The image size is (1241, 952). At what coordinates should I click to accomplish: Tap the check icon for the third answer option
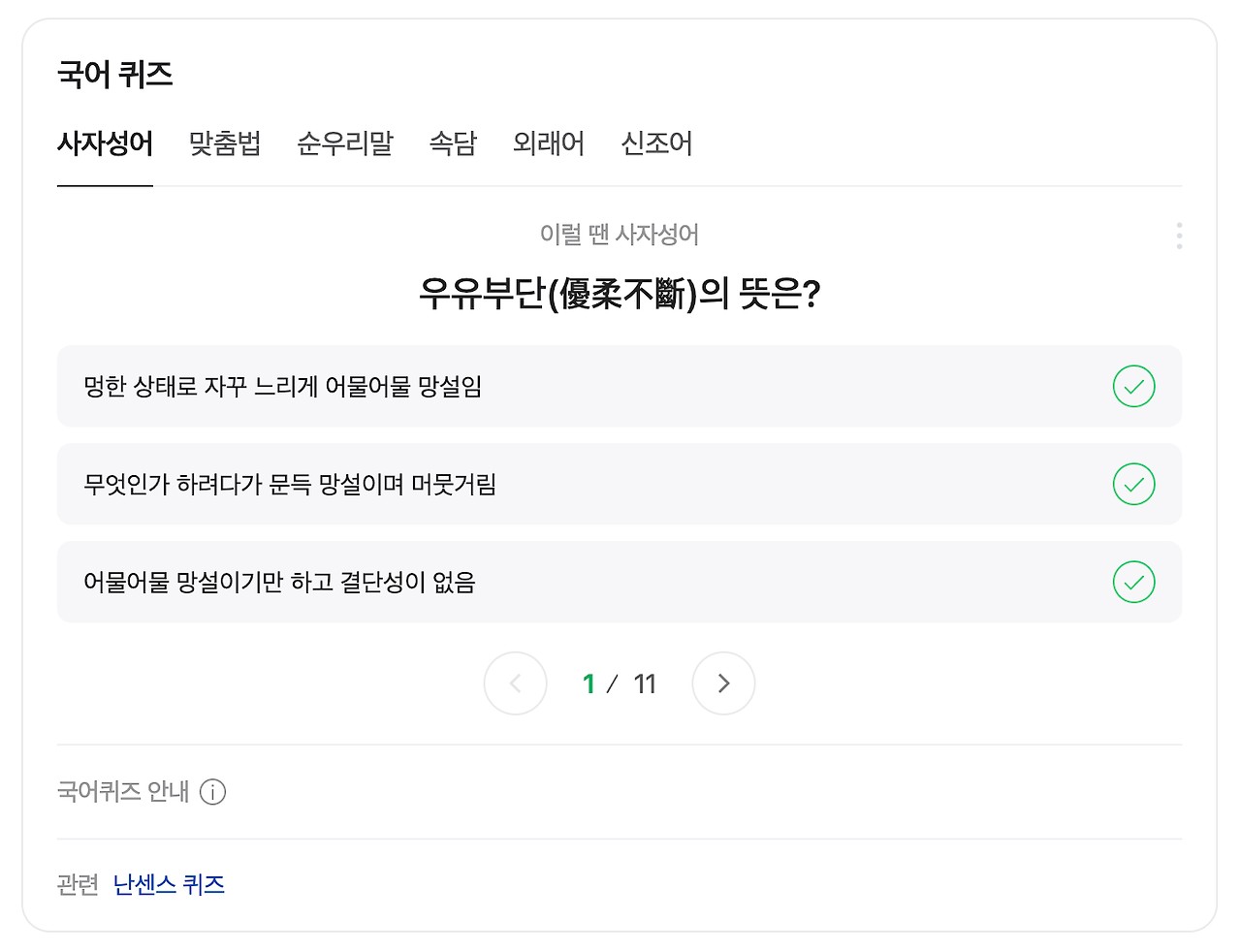pos(1133,583)
